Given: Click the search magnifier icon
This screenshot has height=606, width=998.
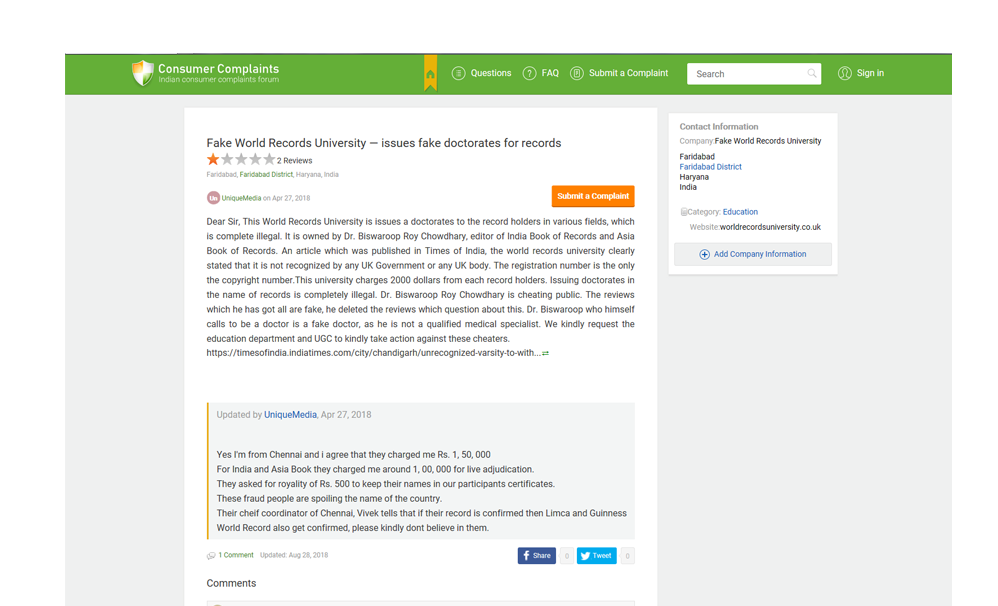Looking at the screenshot, I should (x=812, y=73).
